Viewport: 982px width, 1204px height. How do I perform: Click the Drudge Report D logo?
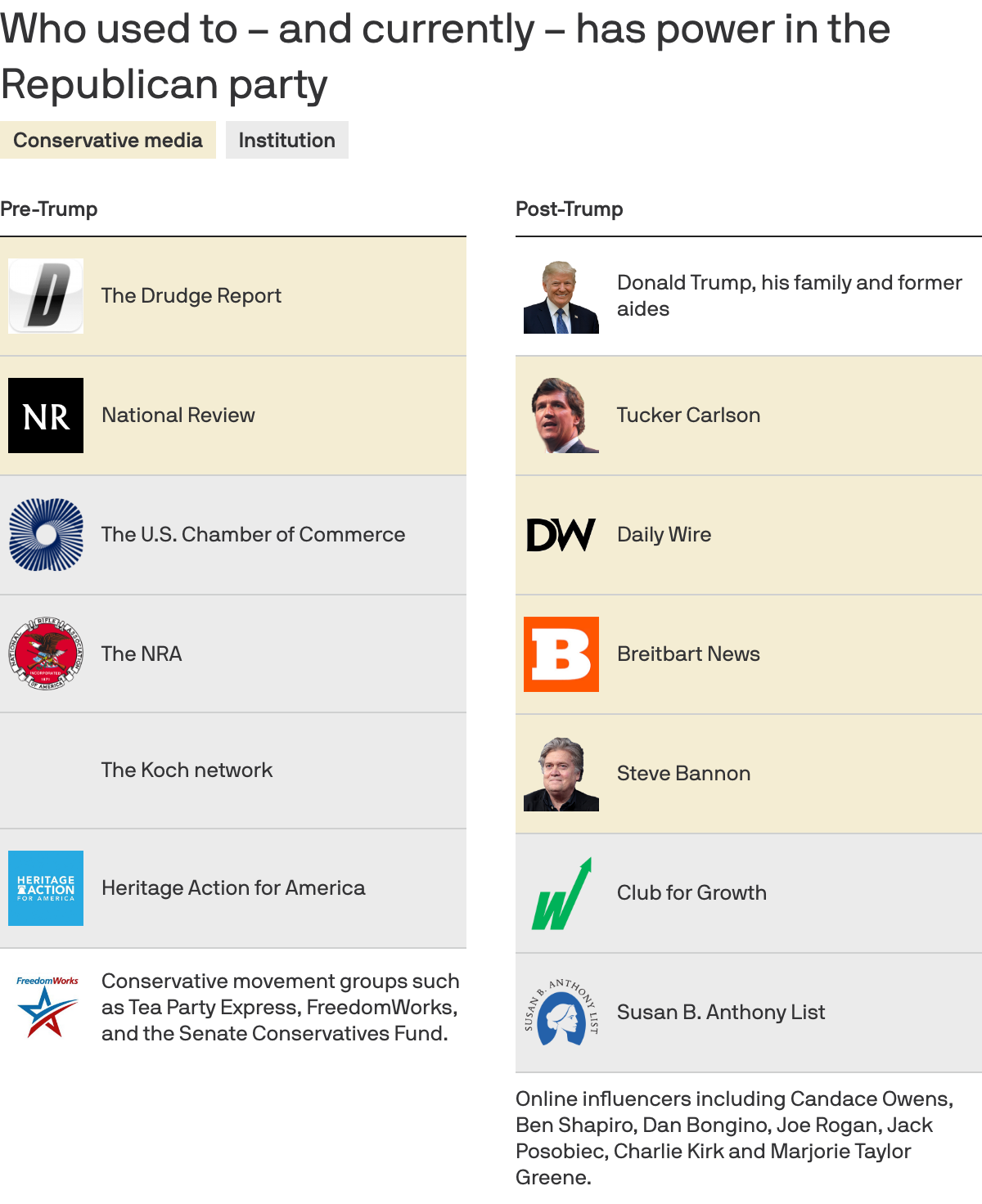point(46,296)
